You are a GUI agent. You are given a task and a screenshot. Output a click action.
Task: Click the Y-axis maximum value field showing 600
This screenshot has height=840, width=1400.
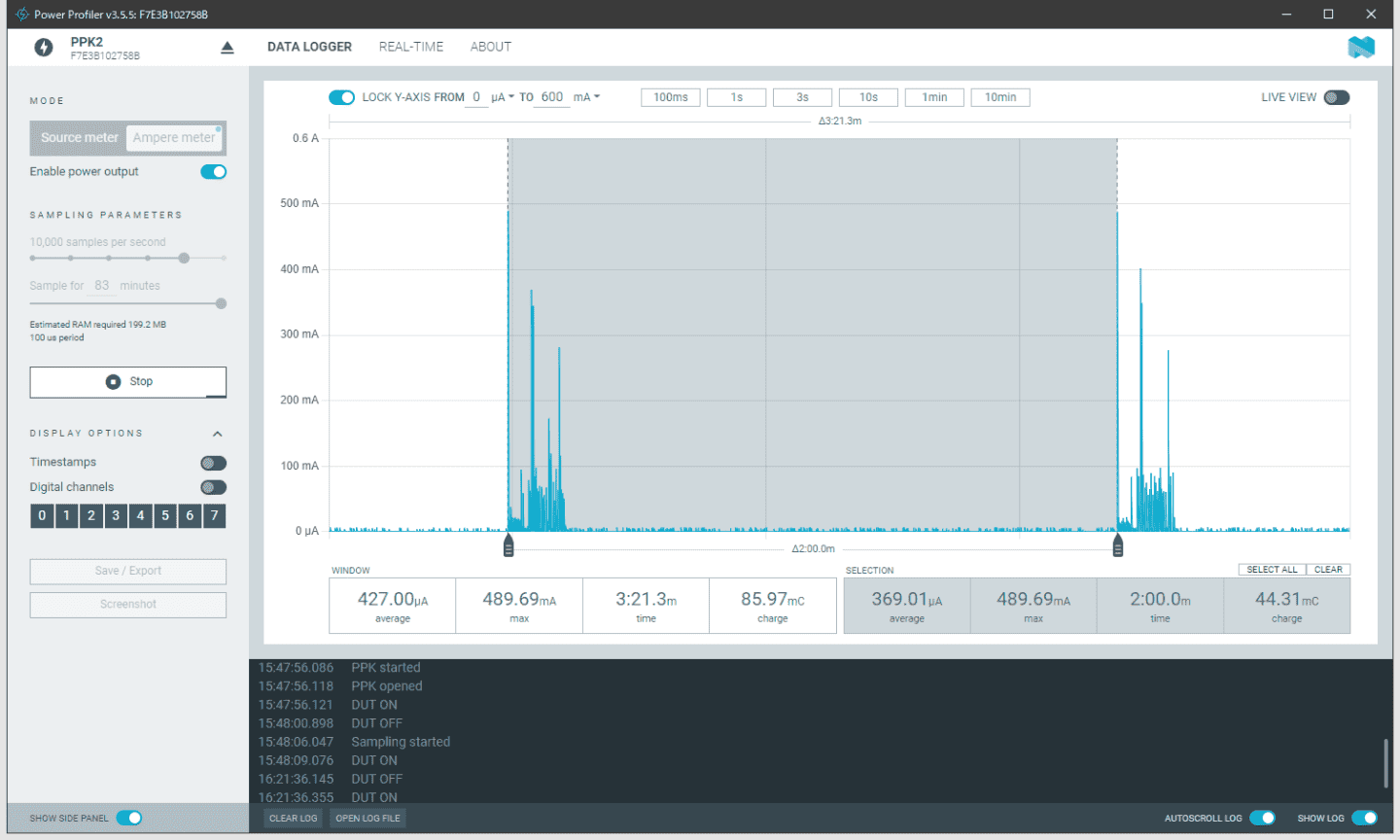[552, 97]
